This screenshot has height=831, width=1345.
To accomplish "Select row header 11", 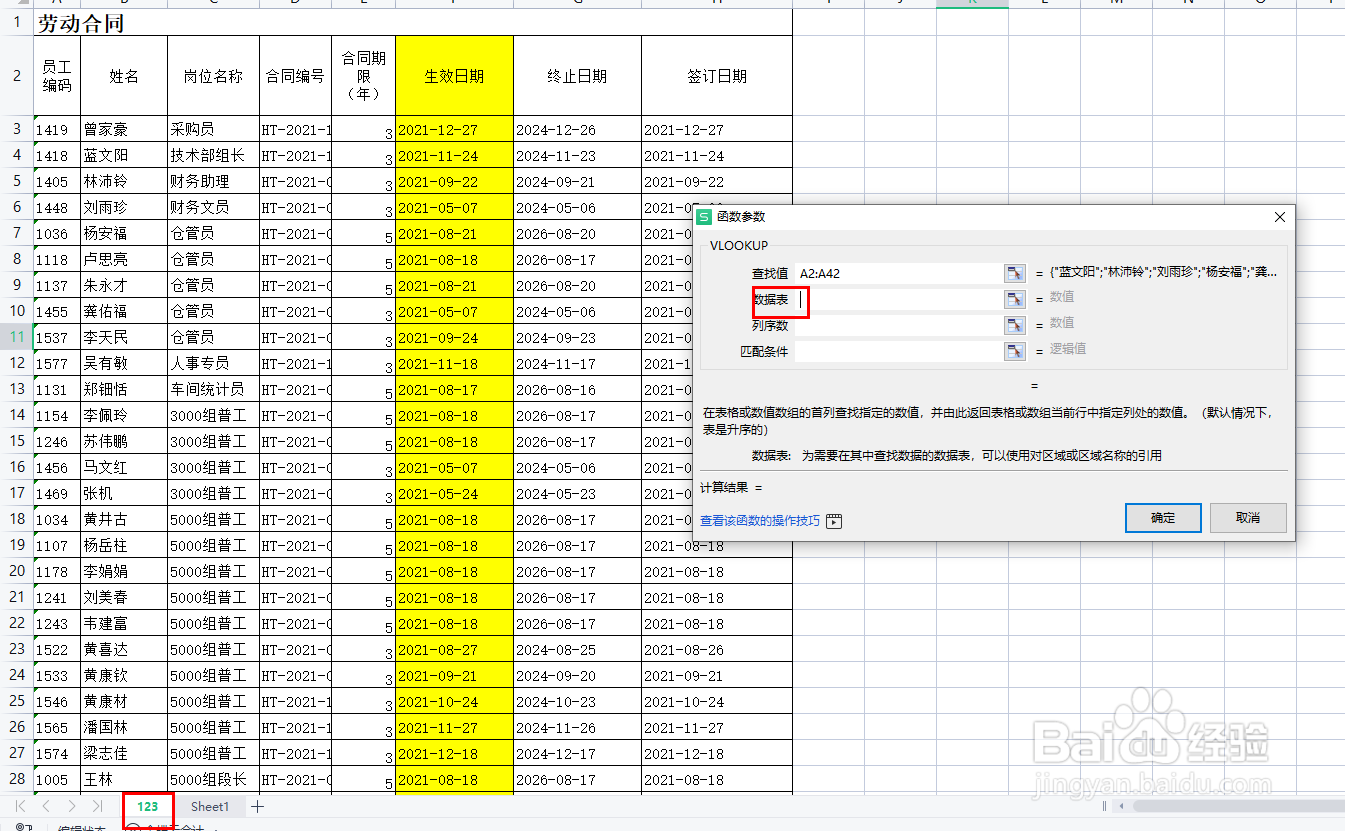I will pyautogui.click(x=17, y=337).
